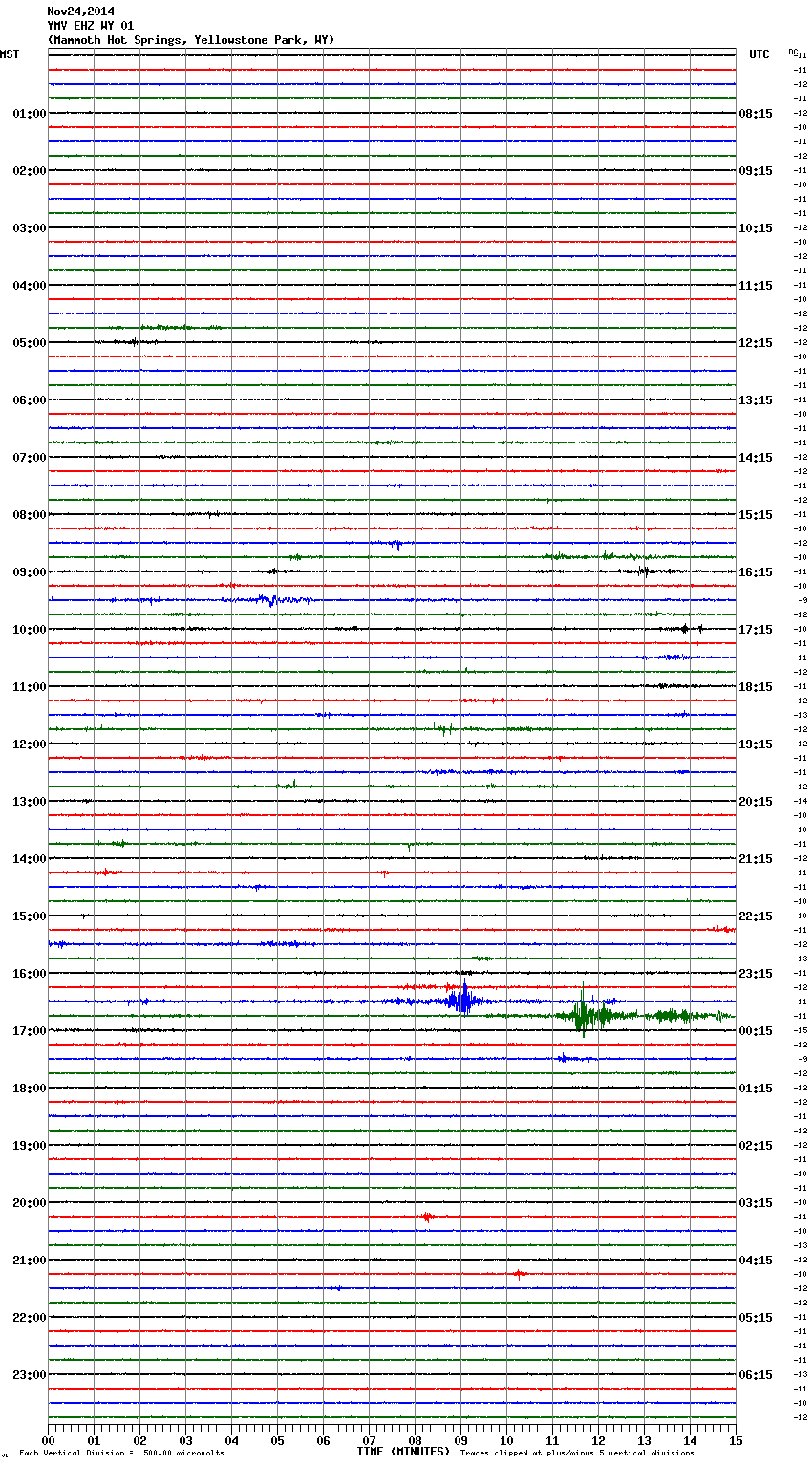The height and width of the screenshot is (1466, 812).
Task: Select the 19:00 MST time label
Action: (29, 1146)
